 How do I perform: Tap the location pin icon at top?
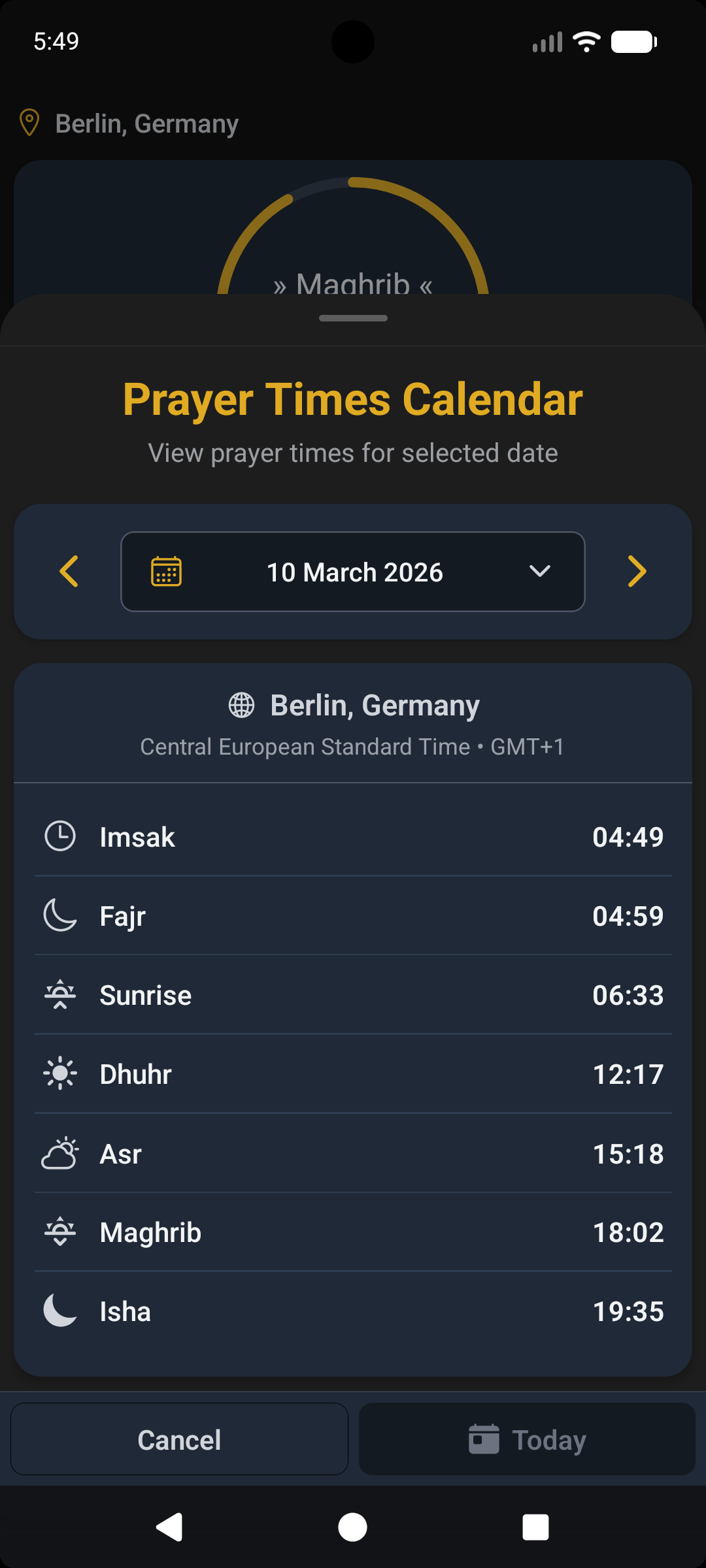(x=29, y=123)
